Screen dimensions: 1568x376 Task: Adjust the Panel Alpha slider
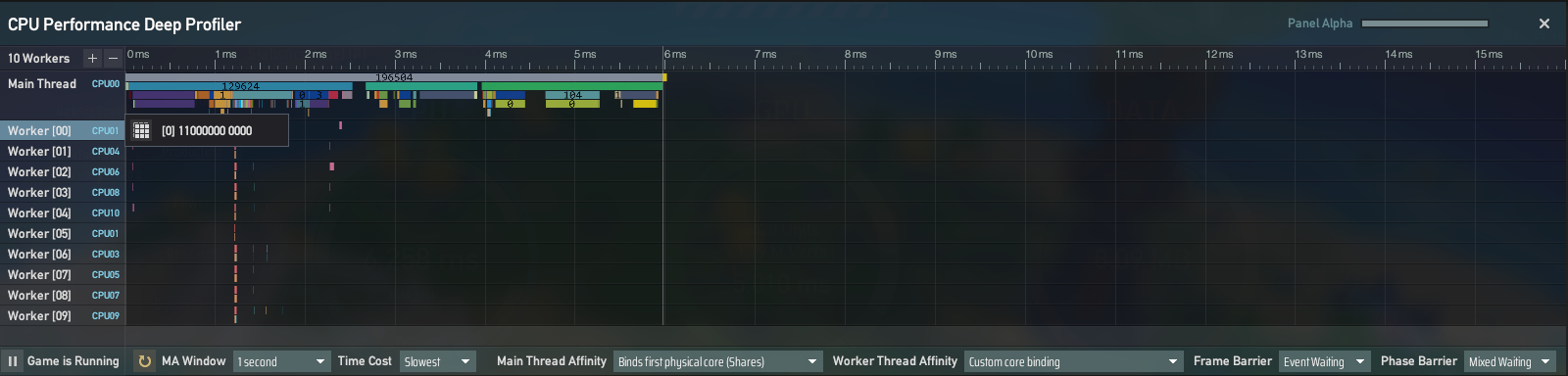click(1425, 23)
